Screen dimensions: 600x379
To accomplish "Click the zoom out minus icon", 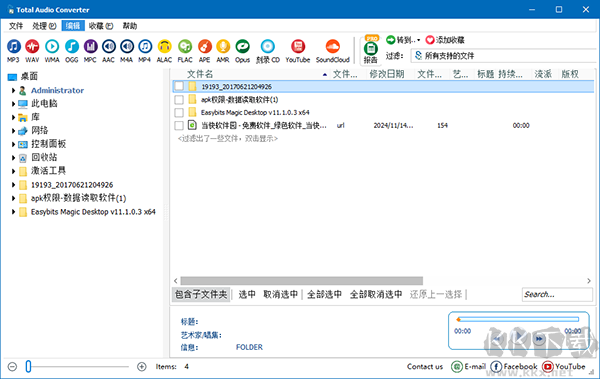I will pyautogui.click(x=12, y=367).
